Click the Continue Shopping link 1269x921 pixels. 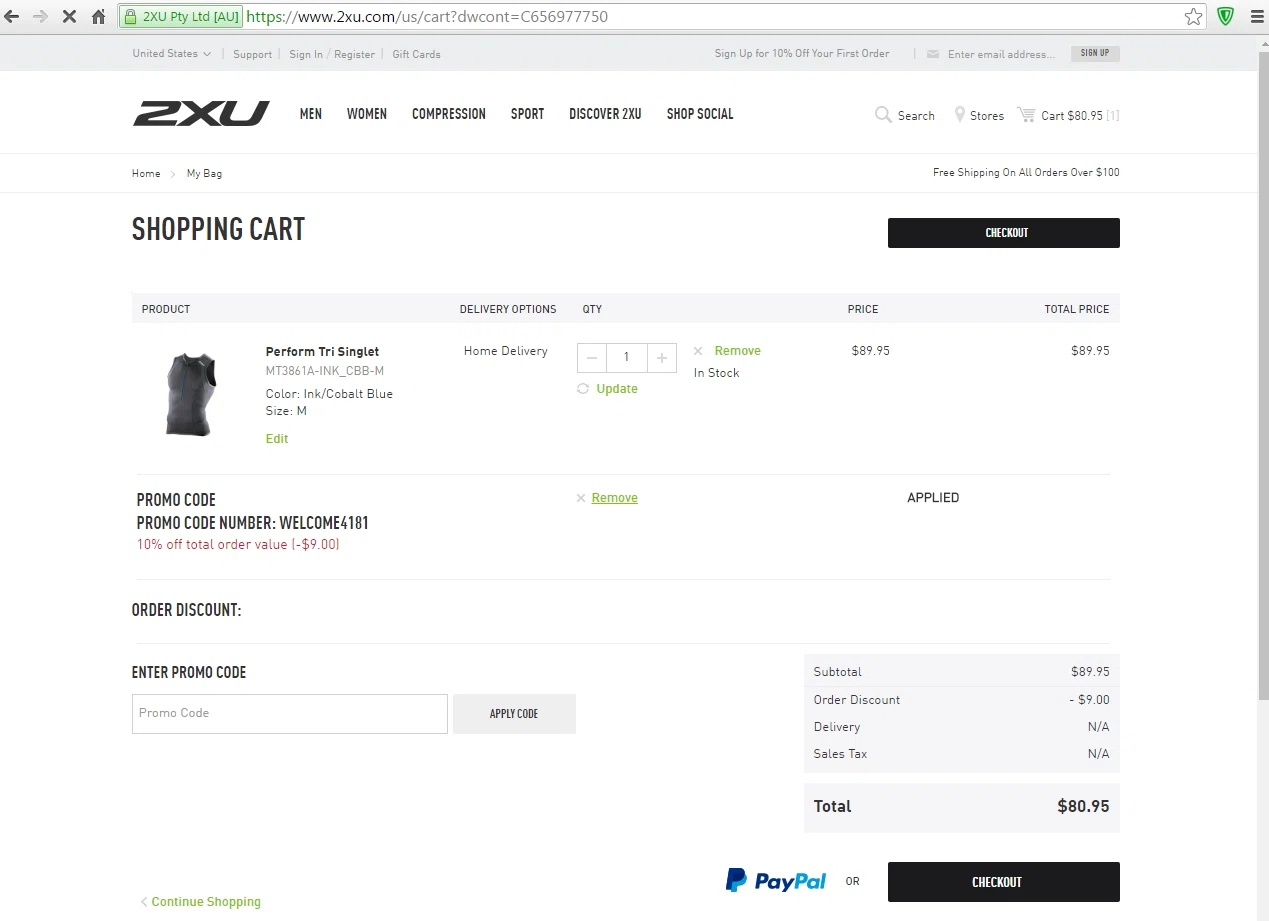(x=206, y=902)
